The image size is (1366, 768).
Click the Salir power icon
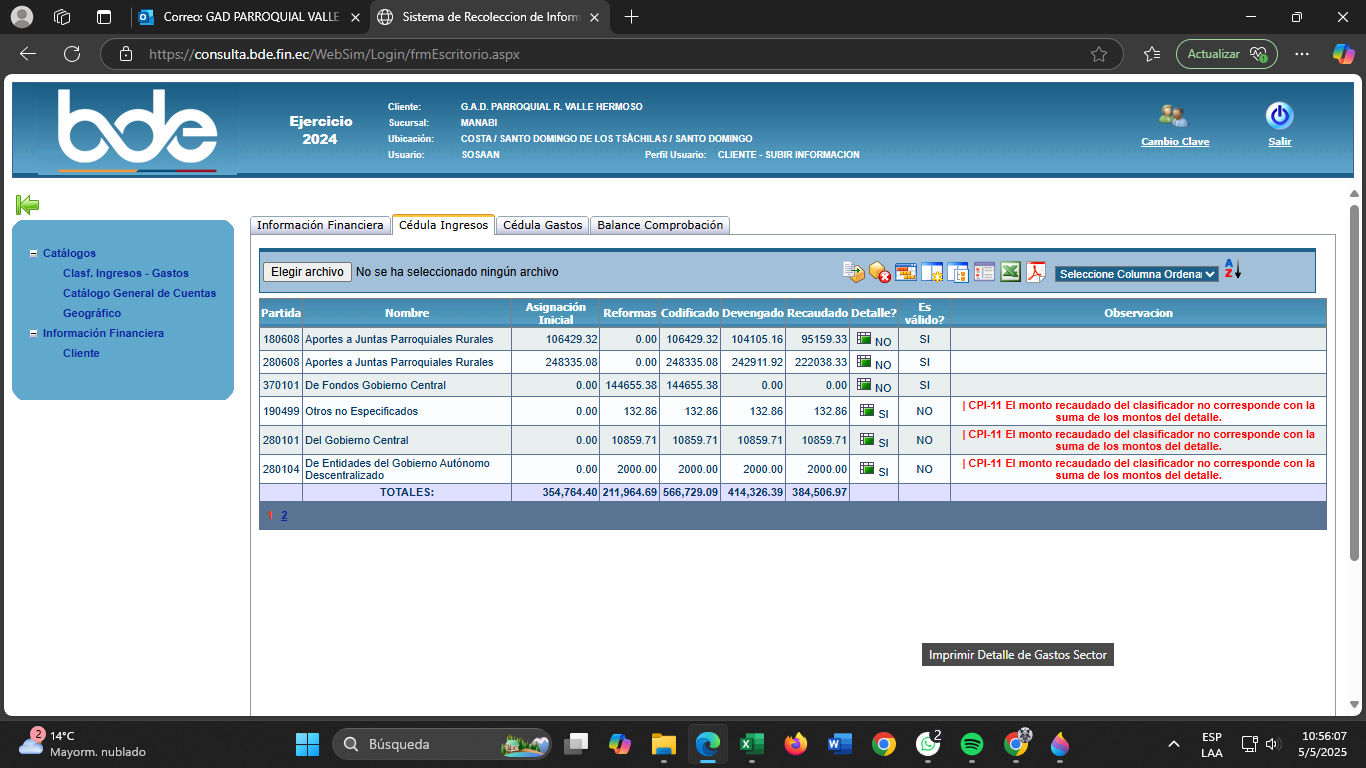point(1279,116)
